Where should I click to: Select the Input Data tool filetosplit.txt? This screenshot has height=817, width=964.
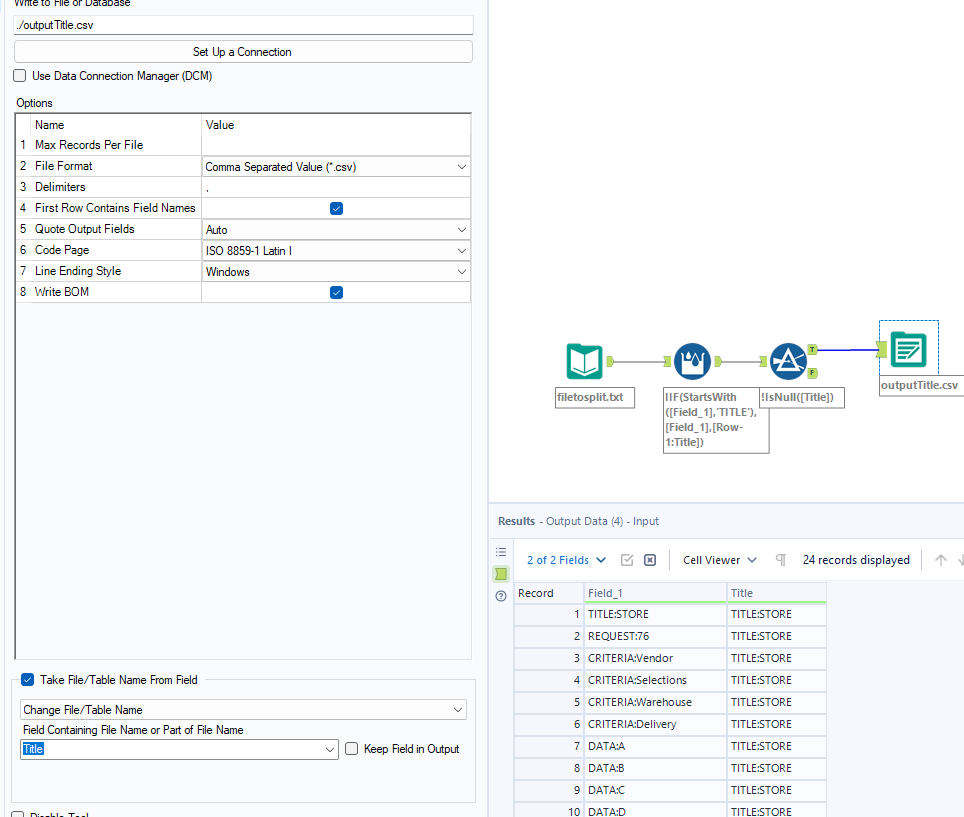pyautogui.click(x=585, y=362)
